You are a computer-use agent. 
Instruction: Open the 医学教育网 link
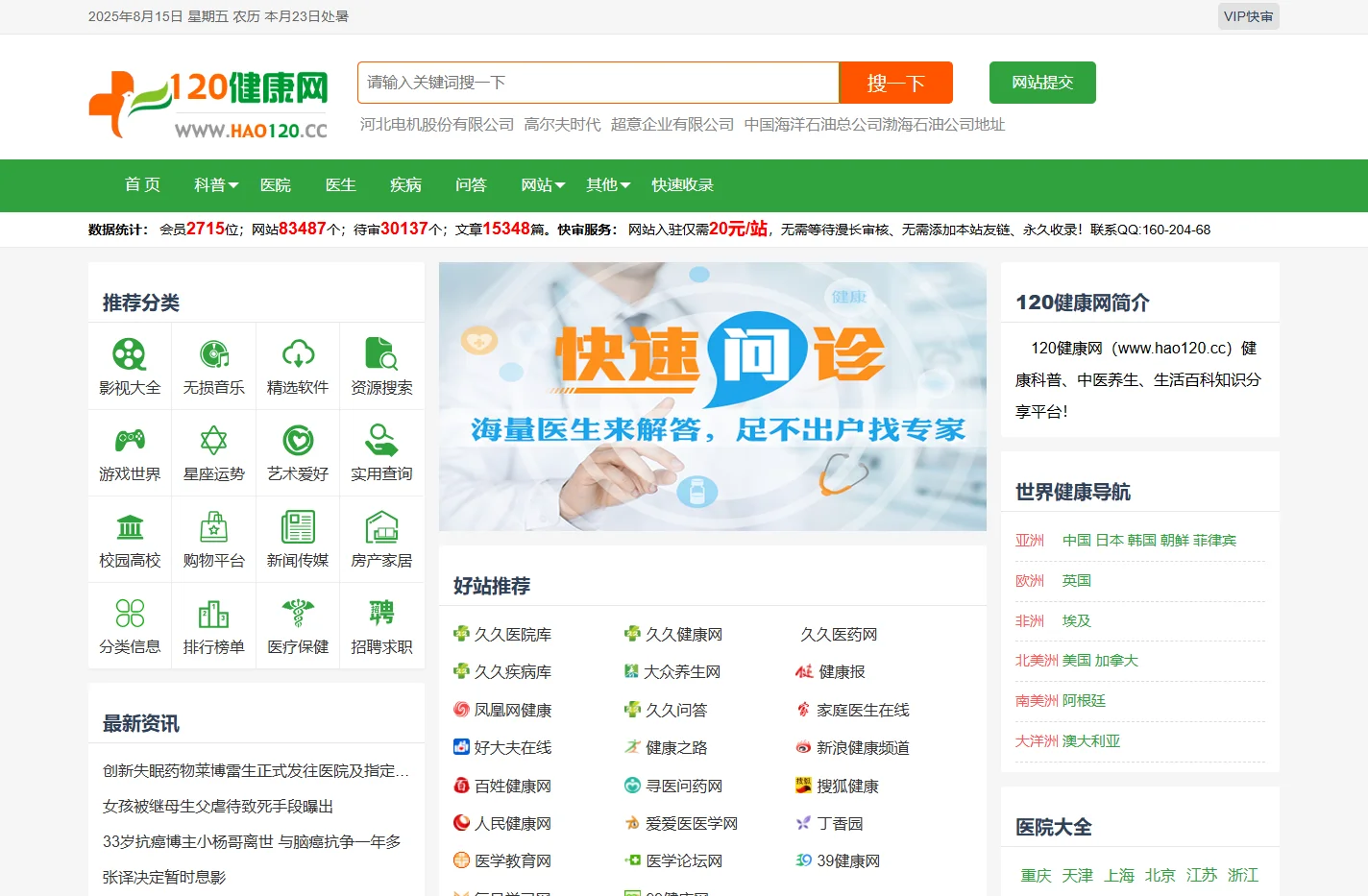pos(513,860)
